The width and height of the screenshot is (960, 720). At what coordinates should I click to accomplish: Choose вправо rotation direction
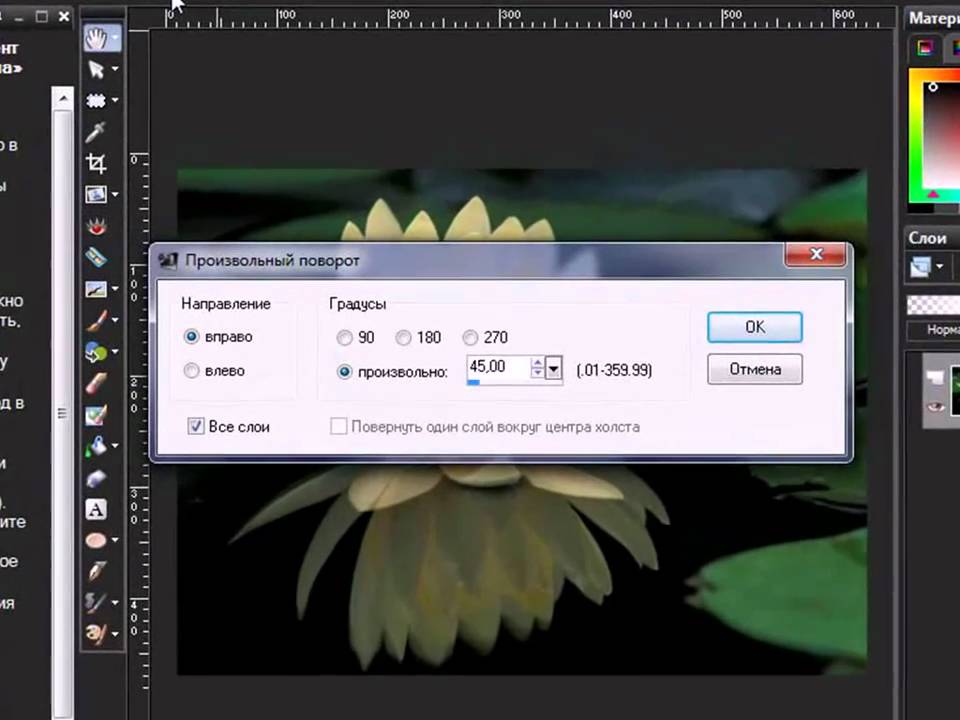click(x=192, y=336)
